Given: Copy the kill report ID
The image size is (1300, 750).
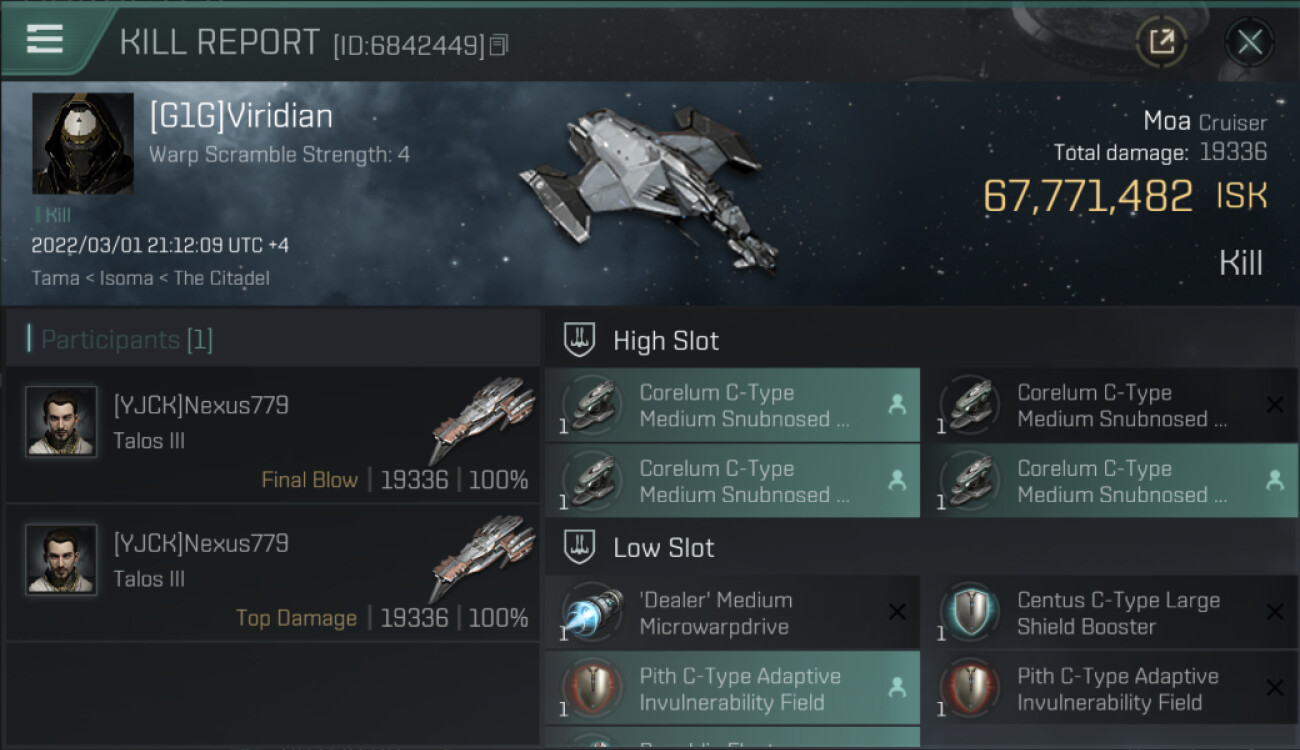Looking at the screenshot, I should 499,45.
